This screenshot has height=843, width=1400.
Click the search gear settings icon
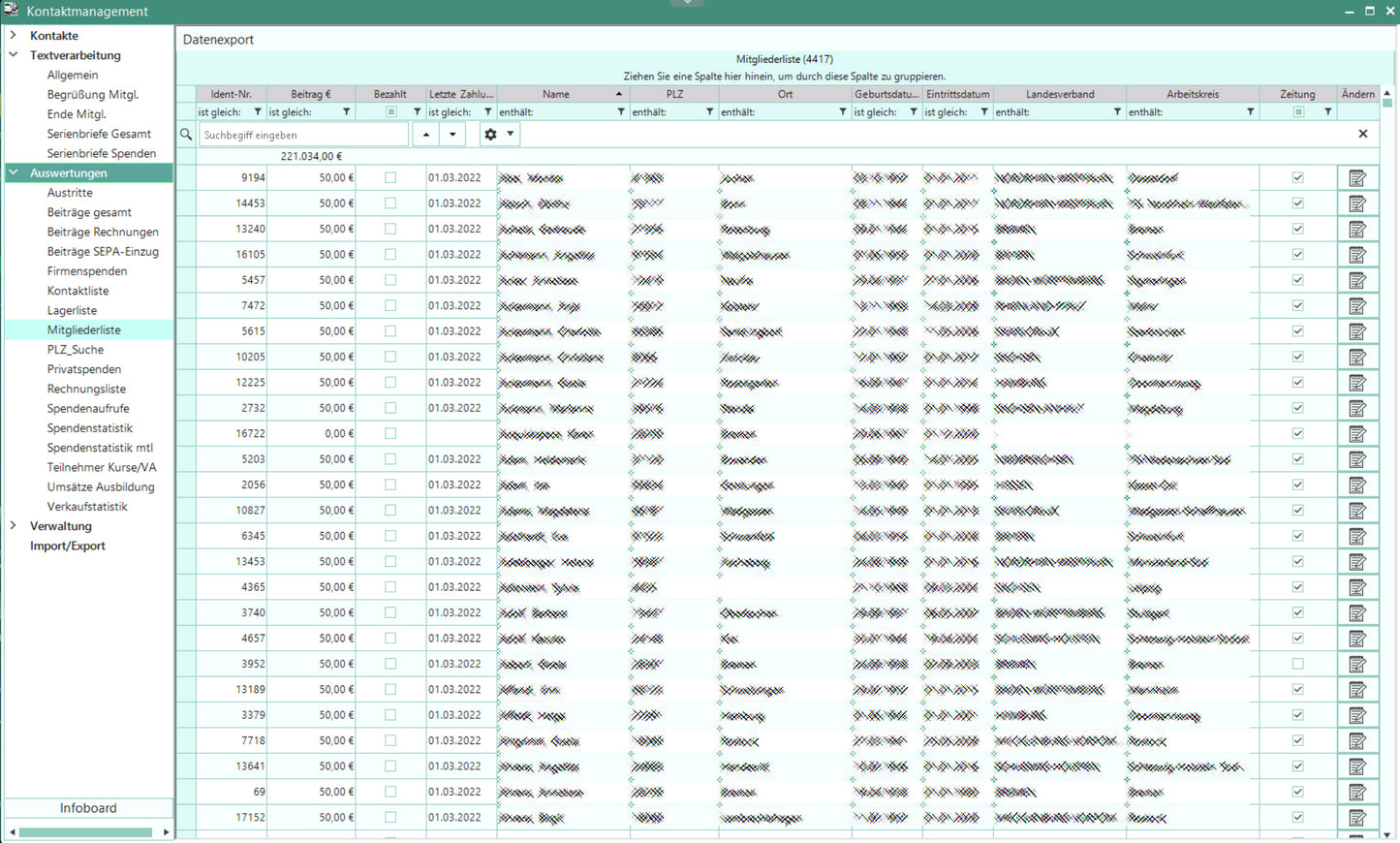(x=491, y=135)
